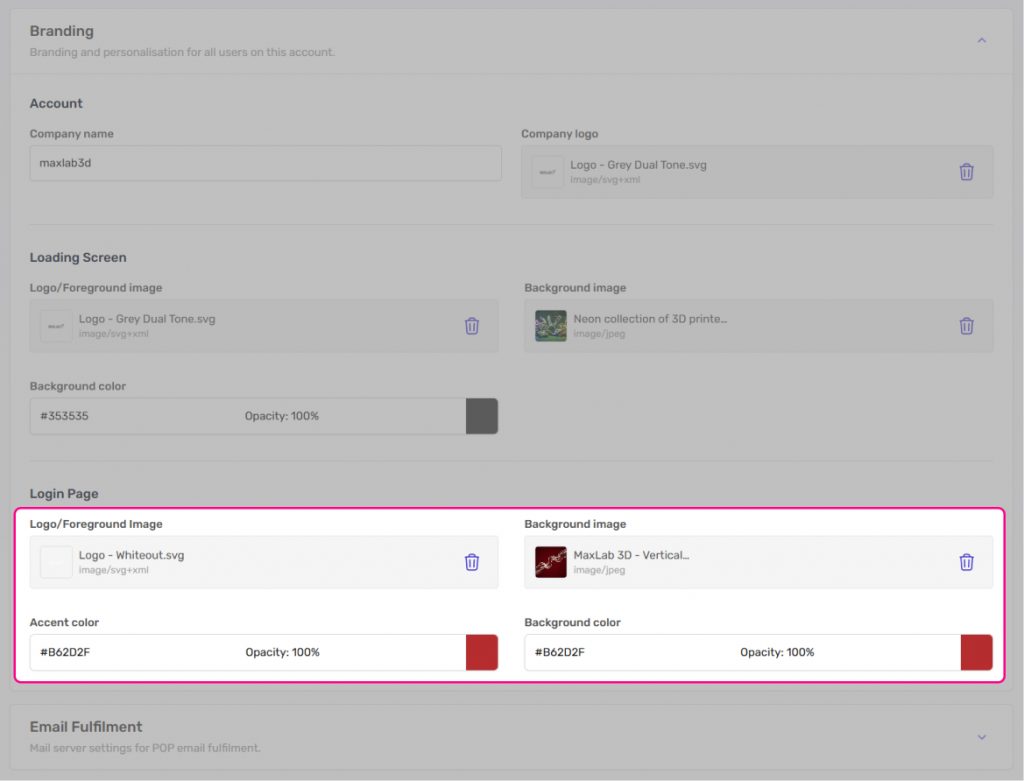Click the Company name input field
The height and width of the screenshot is (781, 1024).
[265, 164]
